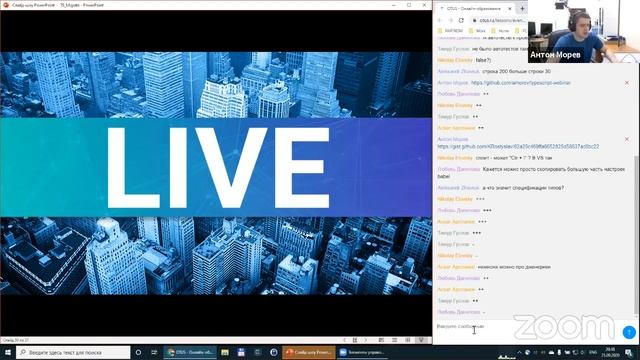Open Cortana from the taskbar
Screen dimensions: 640x360
tap(138, 352)
